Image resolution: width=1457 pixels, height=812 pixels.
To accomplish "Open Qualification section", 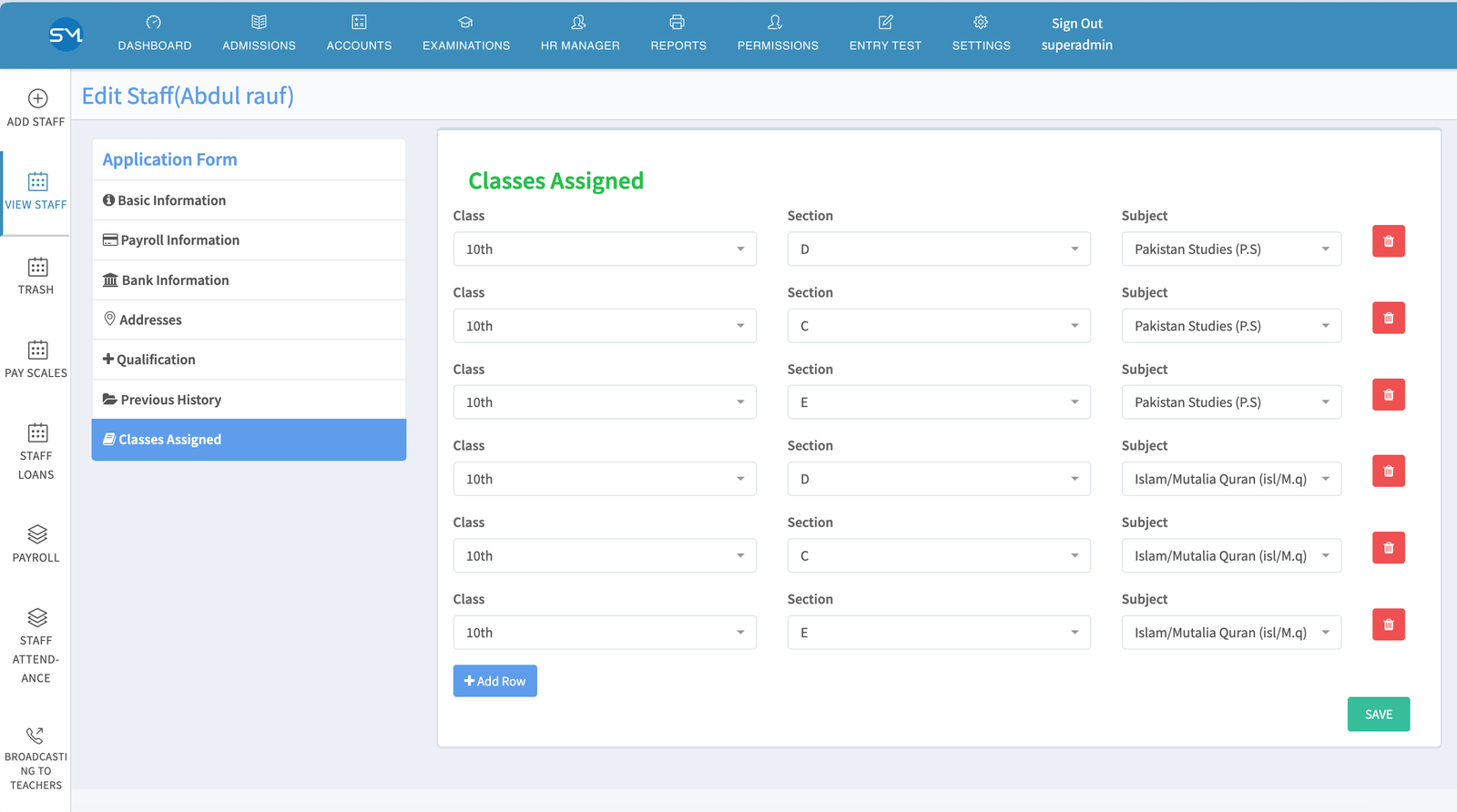I will [249, 360].
